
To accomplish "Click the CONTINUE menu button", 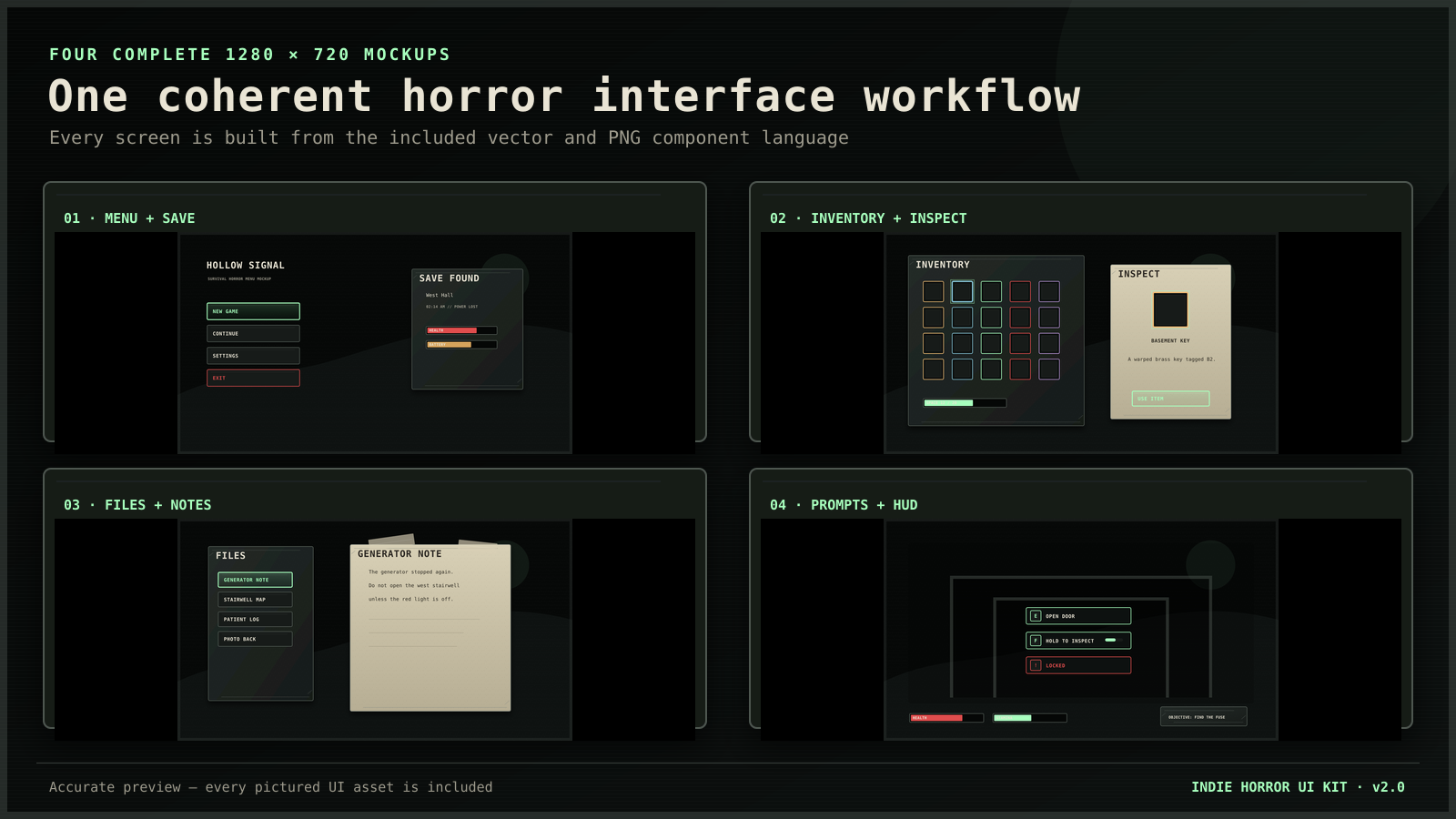I will coord(253,333).
